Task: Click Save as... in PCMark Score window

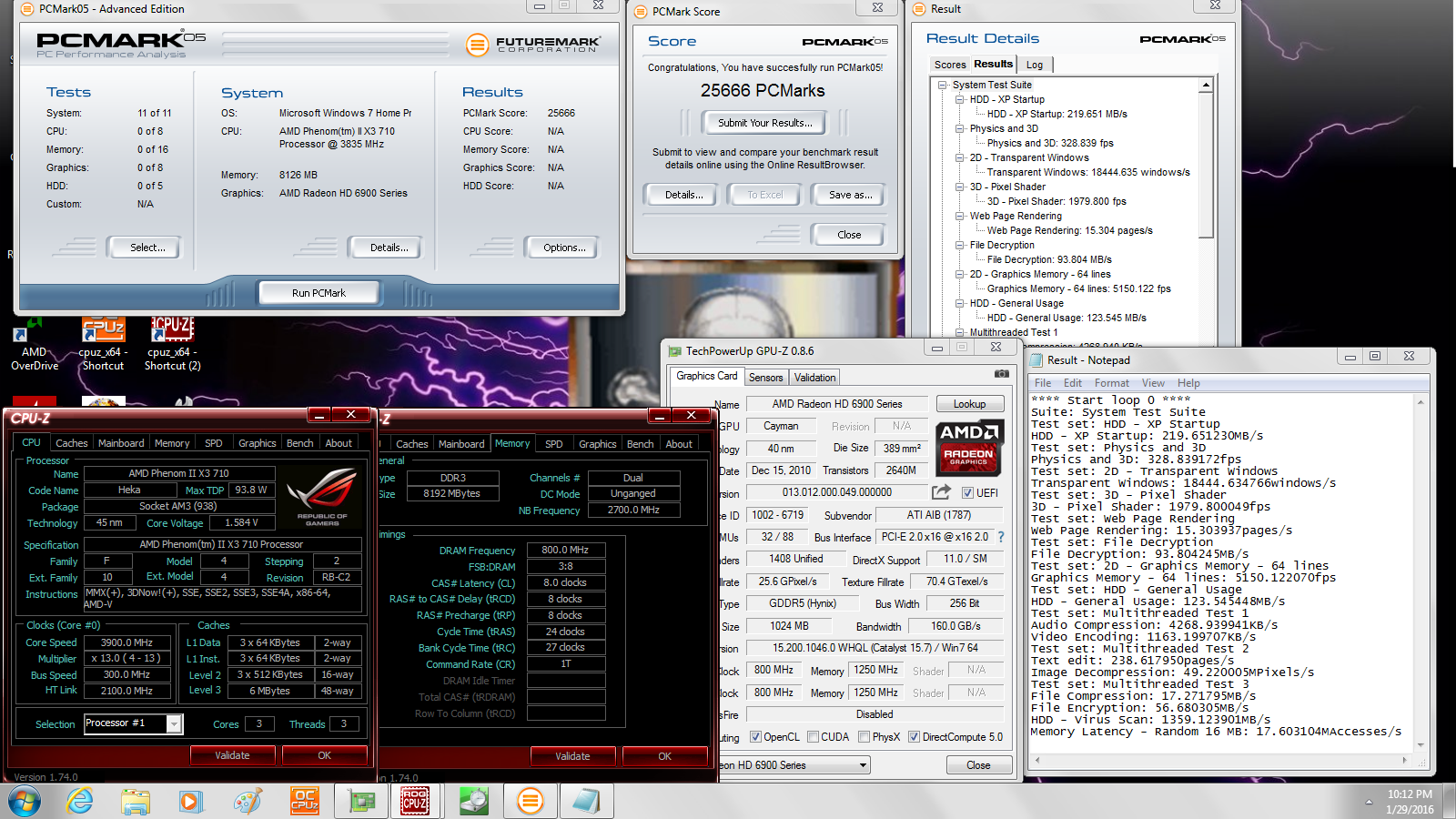Action: tap(850, 195)
